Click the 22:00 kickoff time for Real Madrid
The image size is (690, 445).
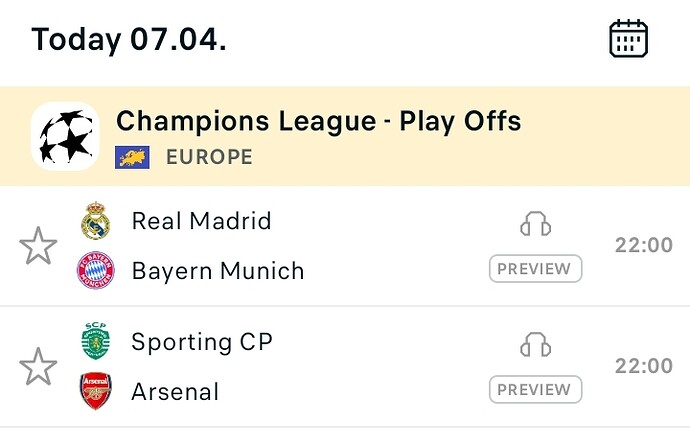tap(643, 246)
